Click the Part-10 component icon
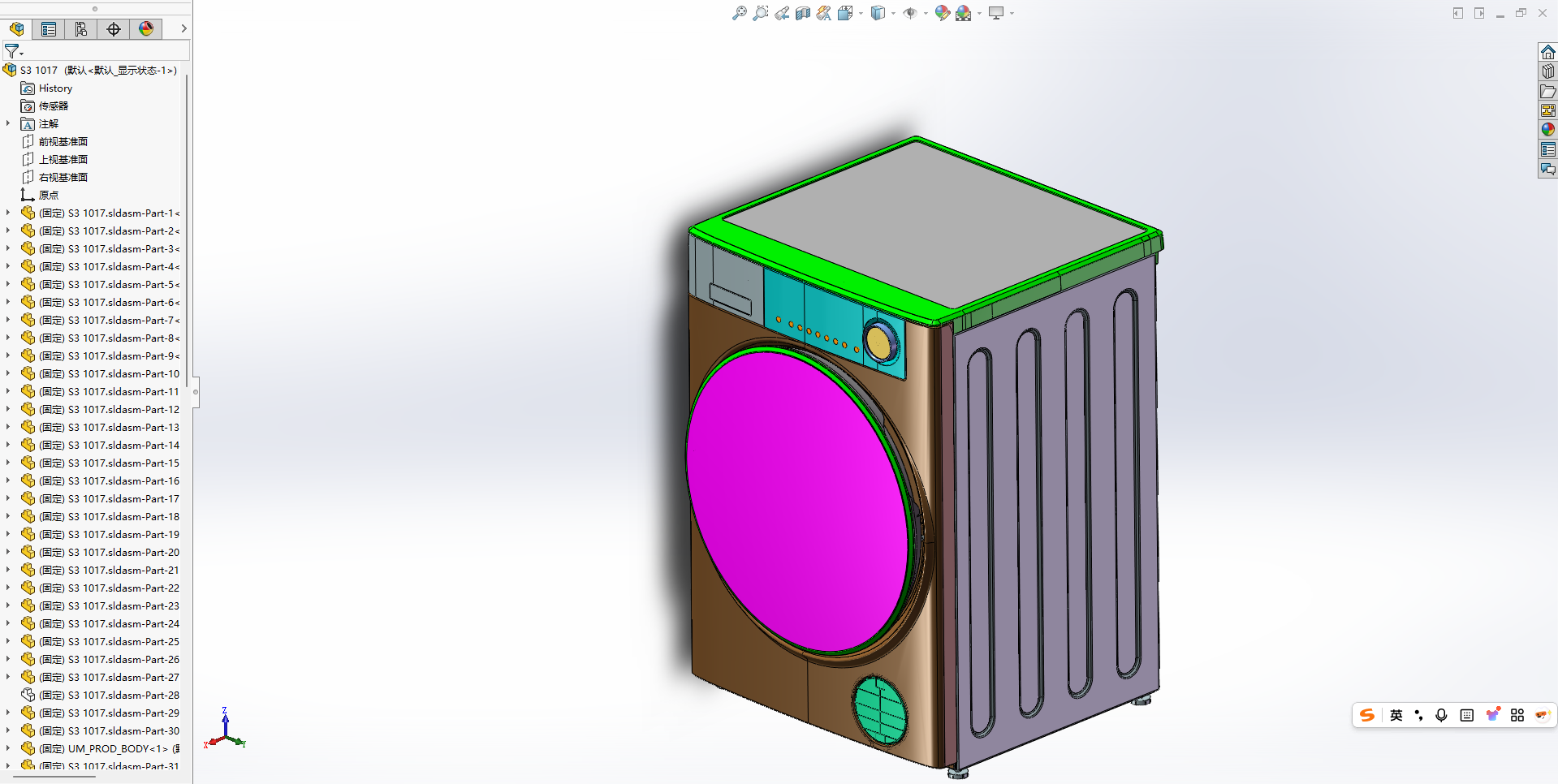 pyautogui.click(x=28, y=373)
